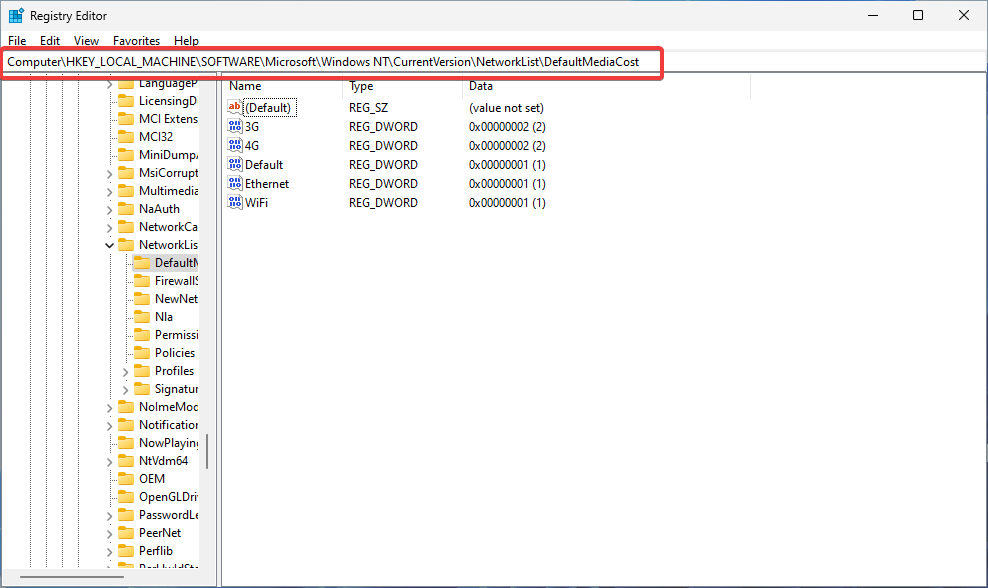This screenshot has width=988, height=588.
Task: Expand the Notification key chevron
Action: 110,425
